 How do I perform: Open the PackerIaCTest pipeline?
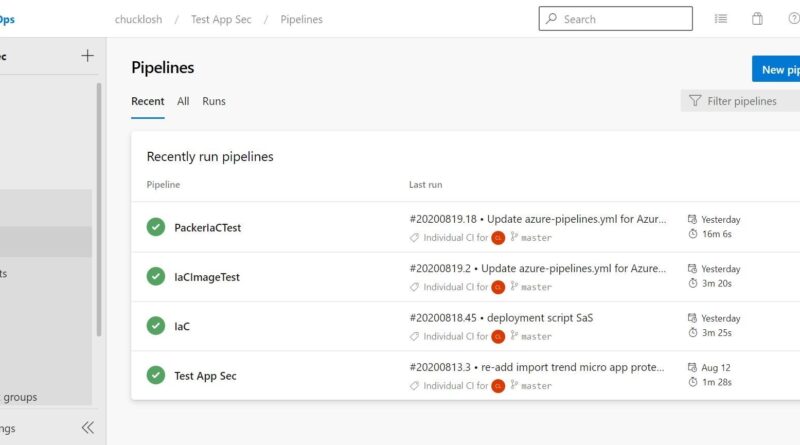(208, 228)
